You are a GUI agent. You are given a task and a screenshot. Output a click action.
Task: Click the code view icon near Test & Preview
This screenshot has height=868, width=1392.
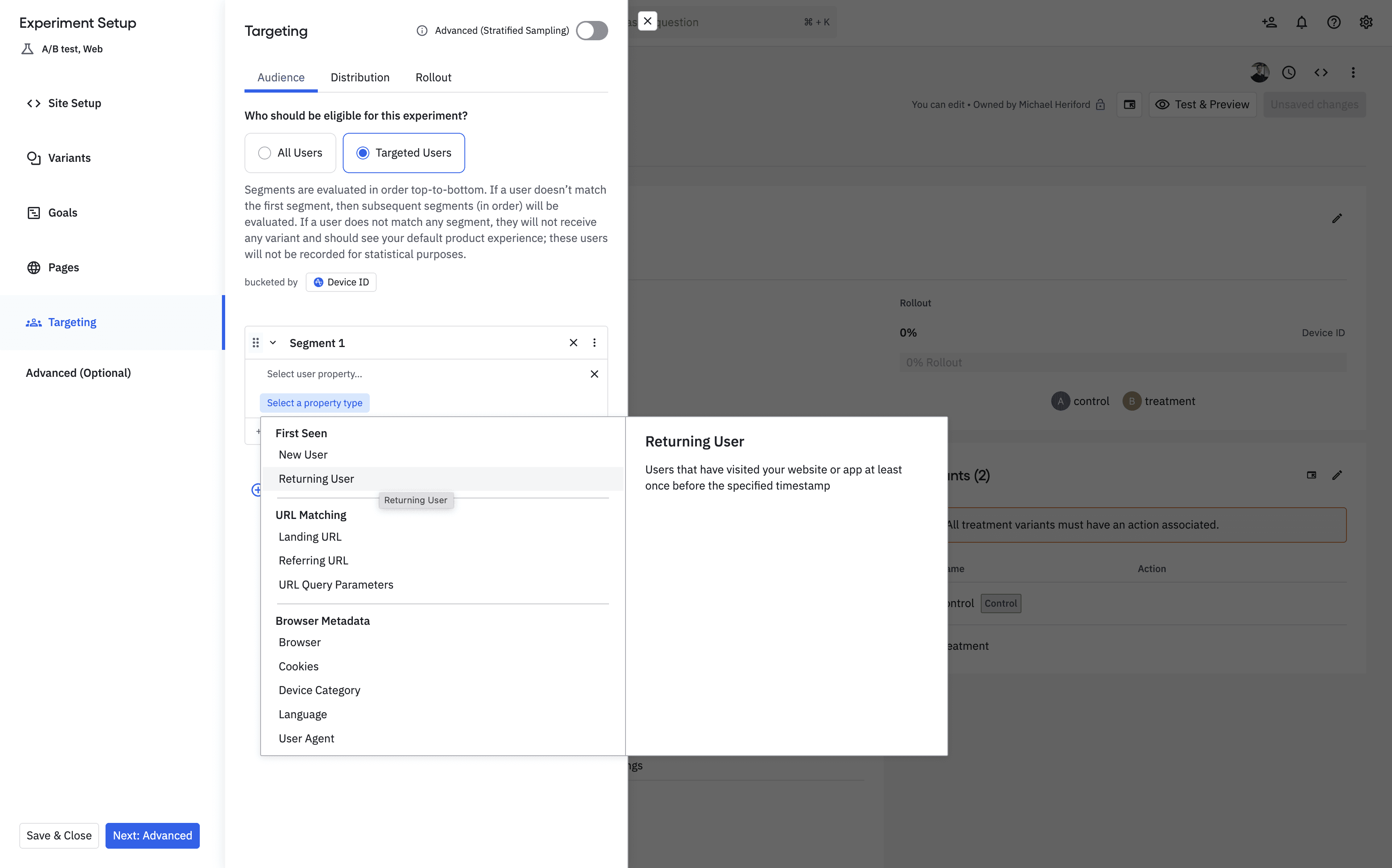(1322, 72)
